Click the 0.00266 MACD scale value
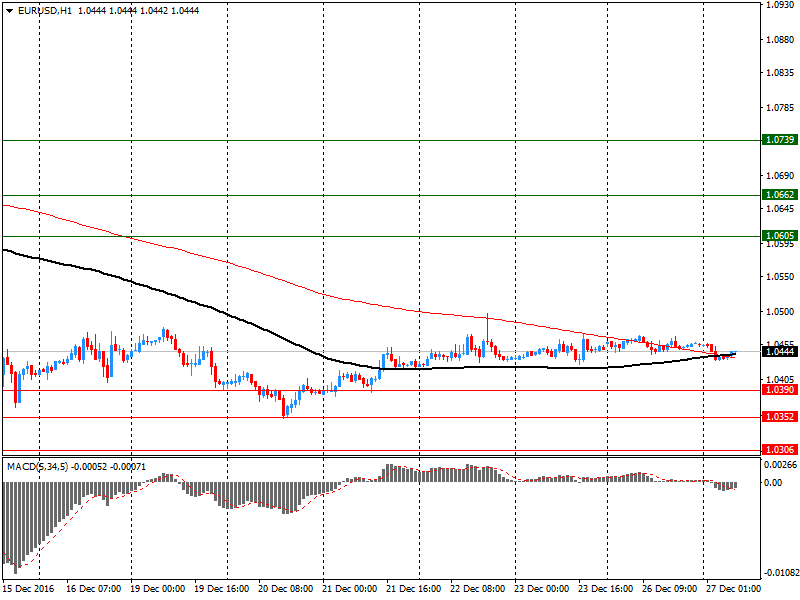The height and width of the screenshot is (600, 800). (780, 465)
